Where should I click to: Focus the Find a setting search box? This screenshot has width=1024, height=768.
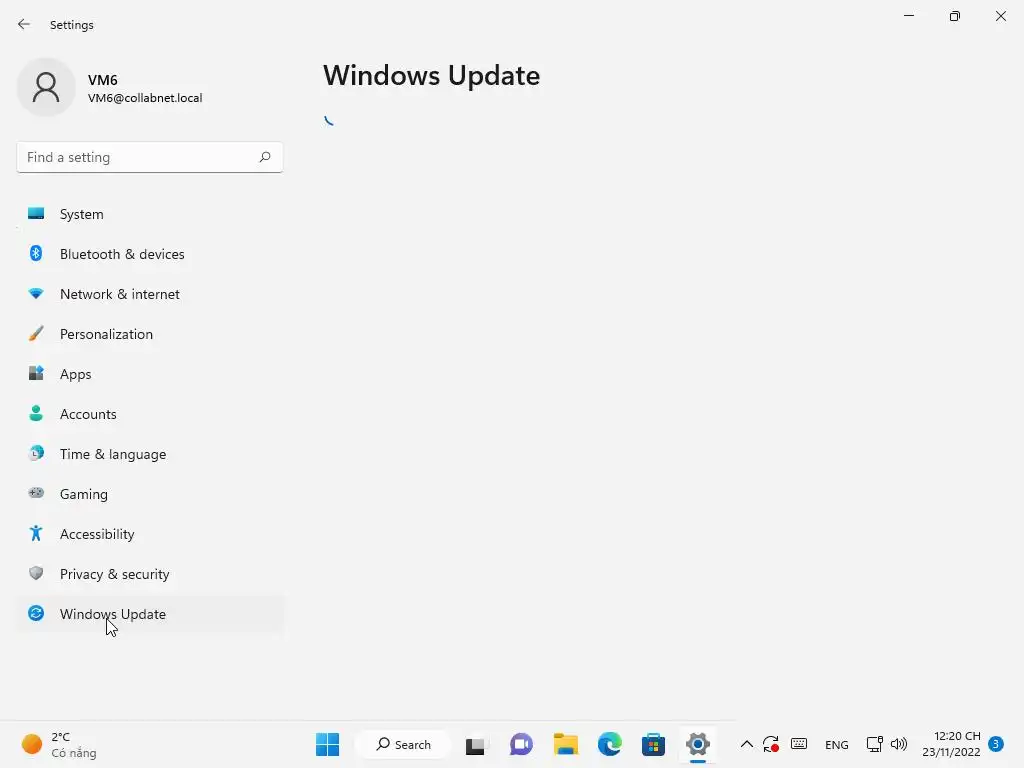[150, 157]
